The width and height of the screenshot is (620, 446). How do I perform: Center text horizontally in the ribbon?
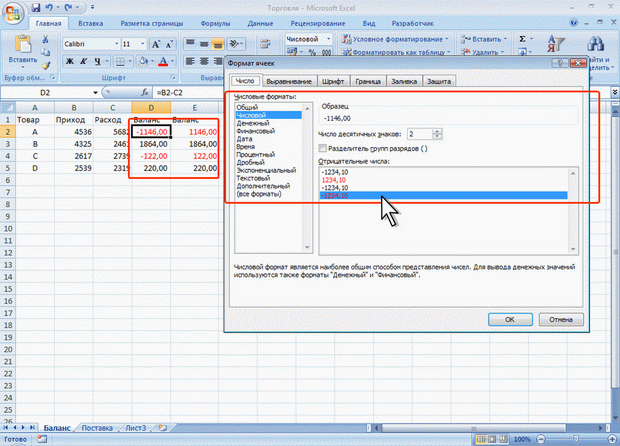(204, 61)
